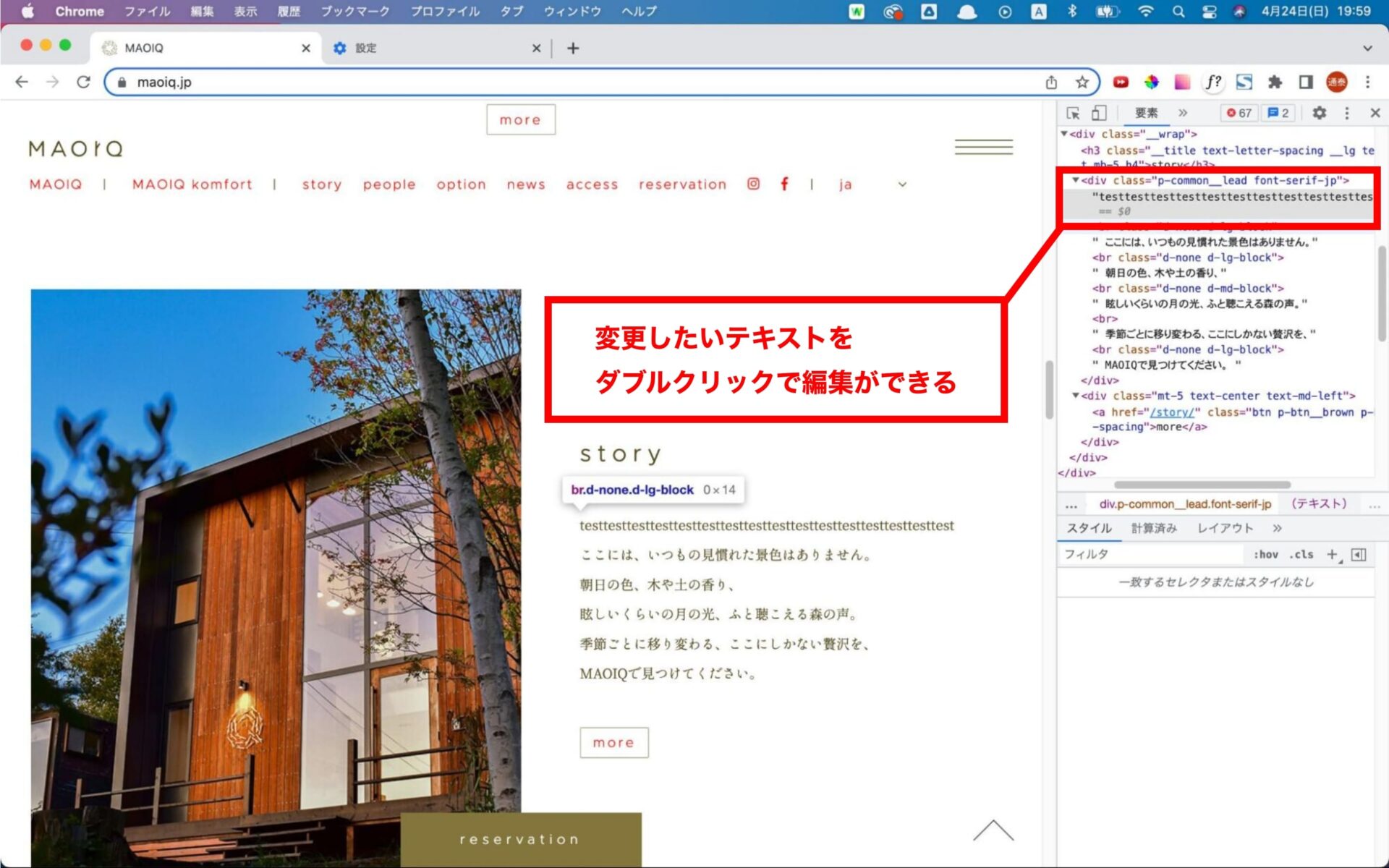The width and height of the screenshot is (1389, 868).
Task: Click the 2 messages badge
Action: tap(1278, 113)
